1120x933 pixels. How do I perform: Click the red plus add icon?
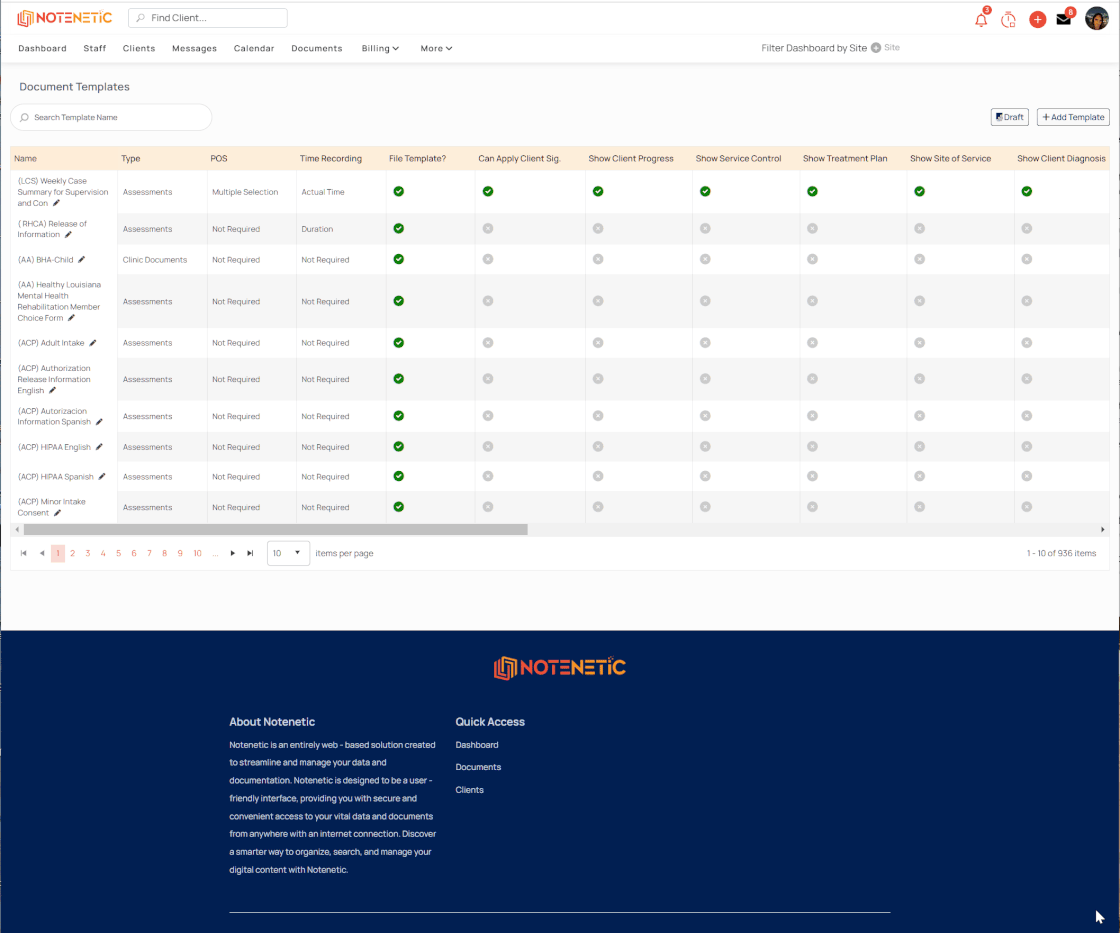click(x=1037, y=19)
